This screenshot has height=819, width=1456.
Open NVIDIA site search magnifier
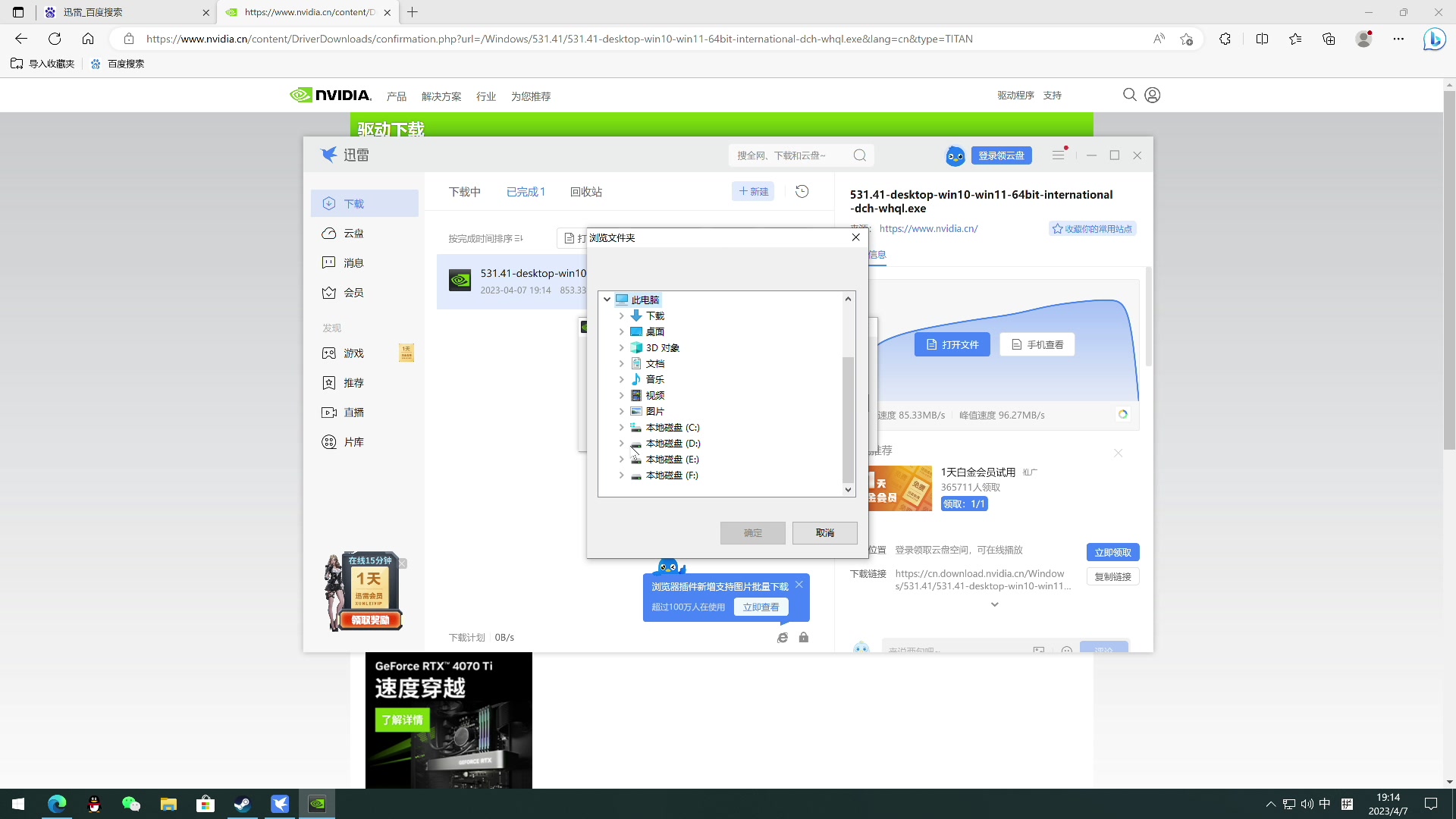pyautogui.click(x=1129, y=95)
